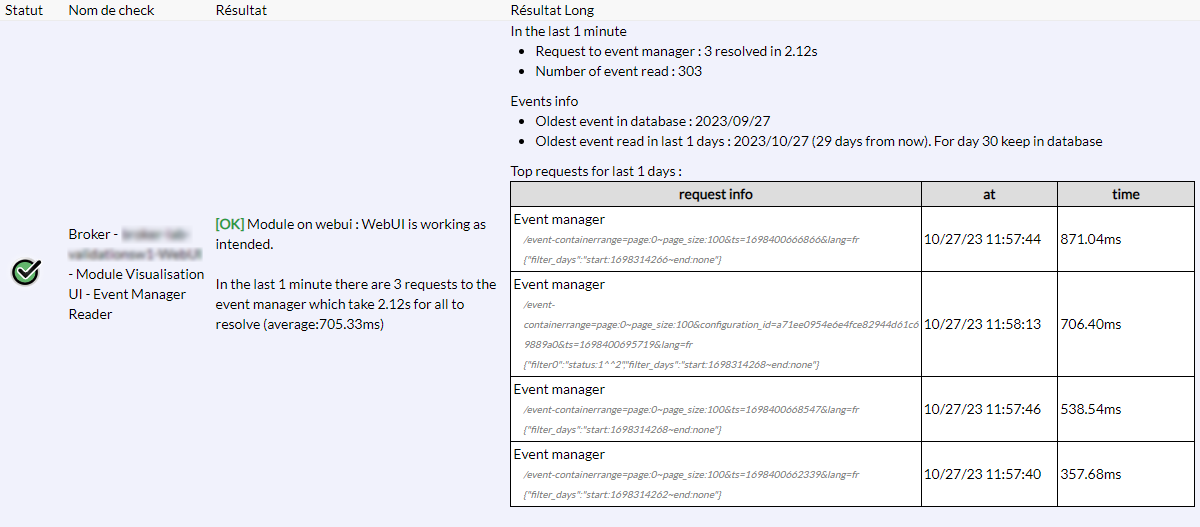Click the Résultat column header
1200x527 pixels.
(x=241, y=10)
